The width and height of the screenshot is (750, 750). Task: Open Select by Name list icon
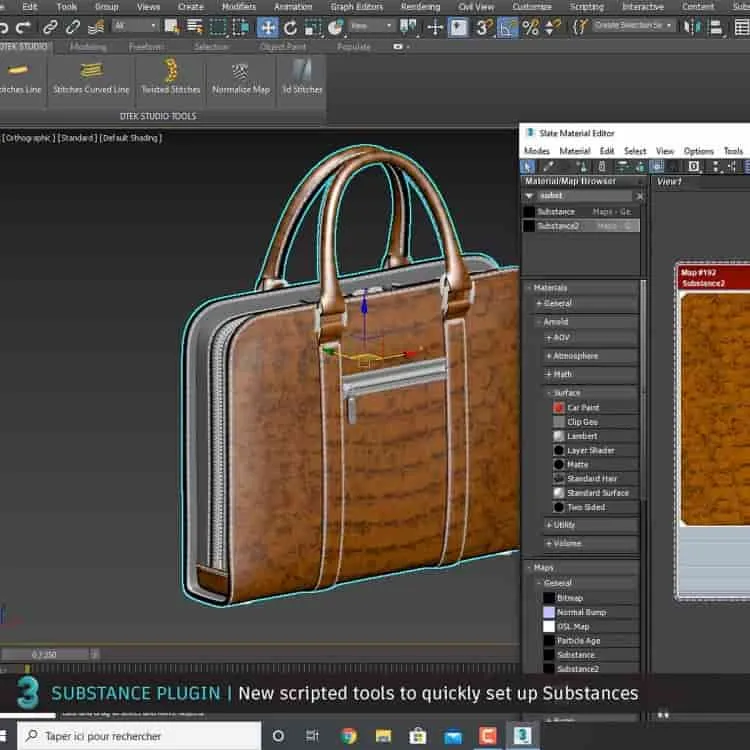pos(195,27)
